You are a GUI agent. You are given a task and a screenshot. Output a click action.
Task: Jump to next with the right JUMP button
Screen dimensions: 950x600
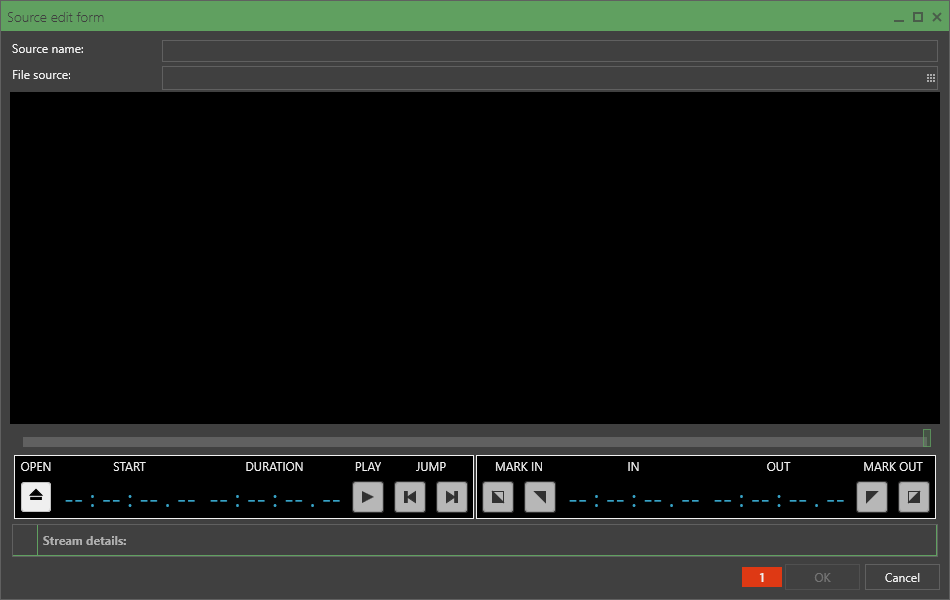click(x=452, y=497)
